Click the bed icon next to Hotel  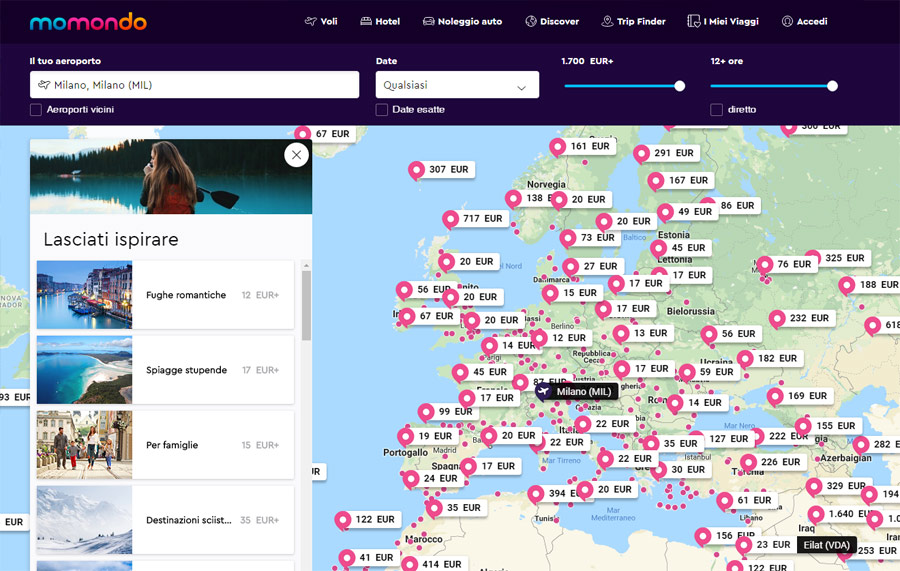coord(366,21)
